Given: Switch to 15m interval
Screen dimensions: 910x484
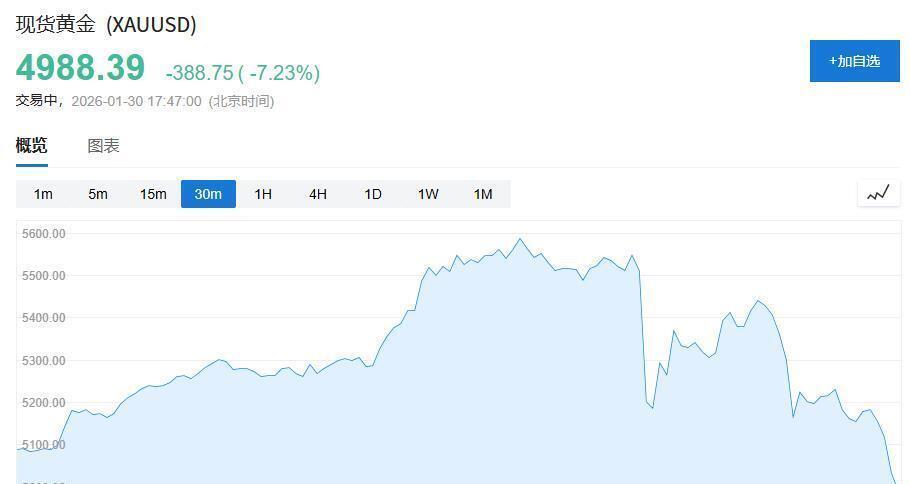Looking at the screenshot, I should (153, 194).
